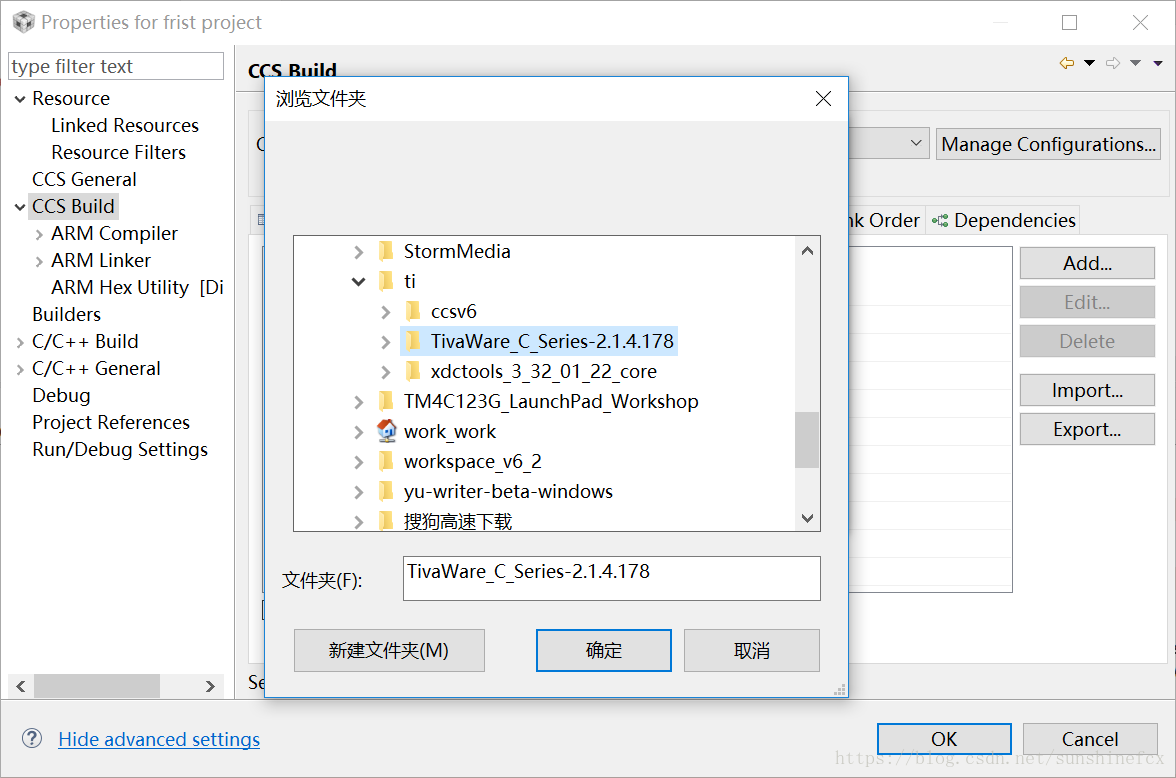Expand the ccsv6 folder
The height and width of the screenshot is (778, 1176).
point(386,311)
